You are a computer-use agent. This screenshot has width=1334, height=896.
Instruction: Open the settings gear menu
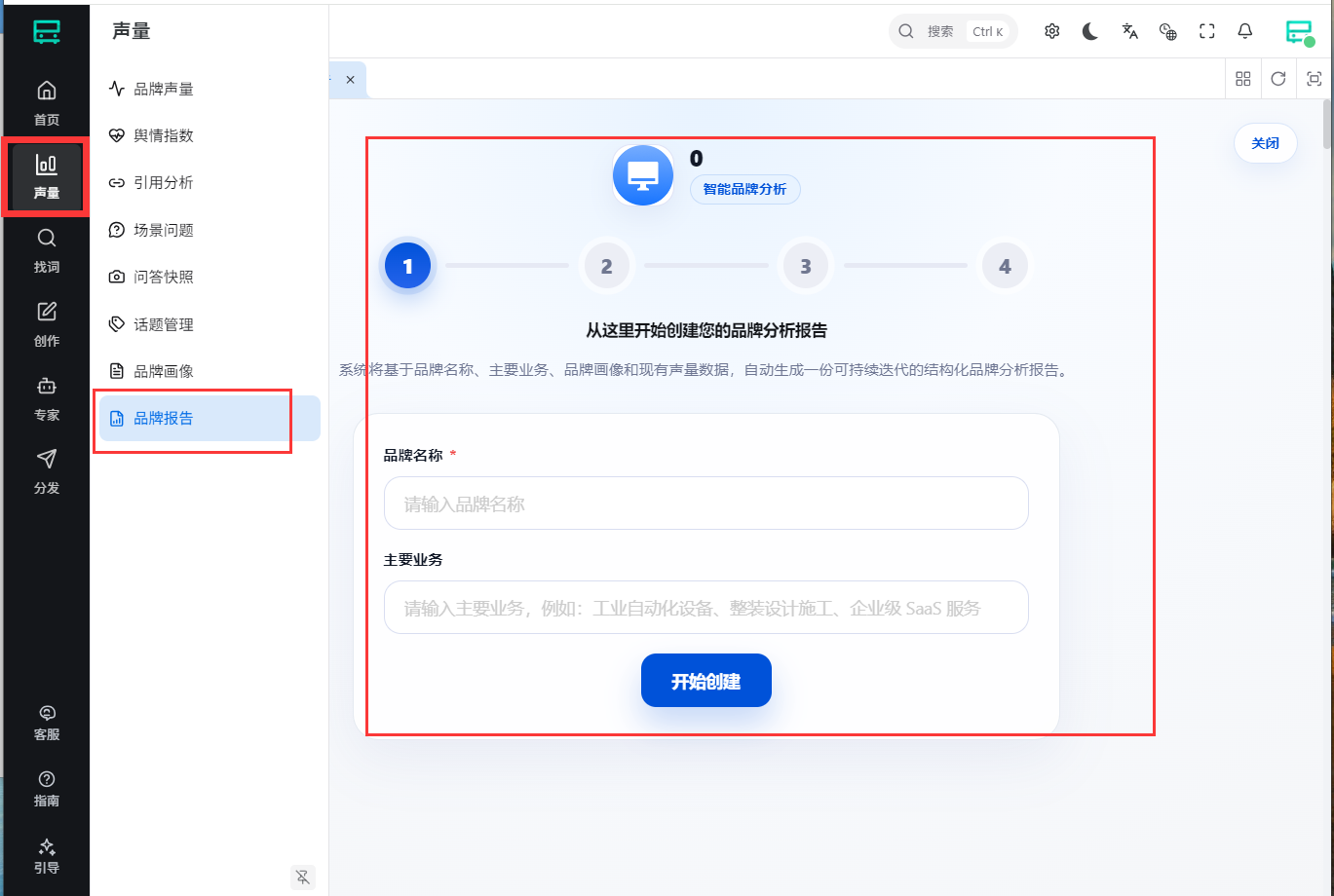(1051, 31)
